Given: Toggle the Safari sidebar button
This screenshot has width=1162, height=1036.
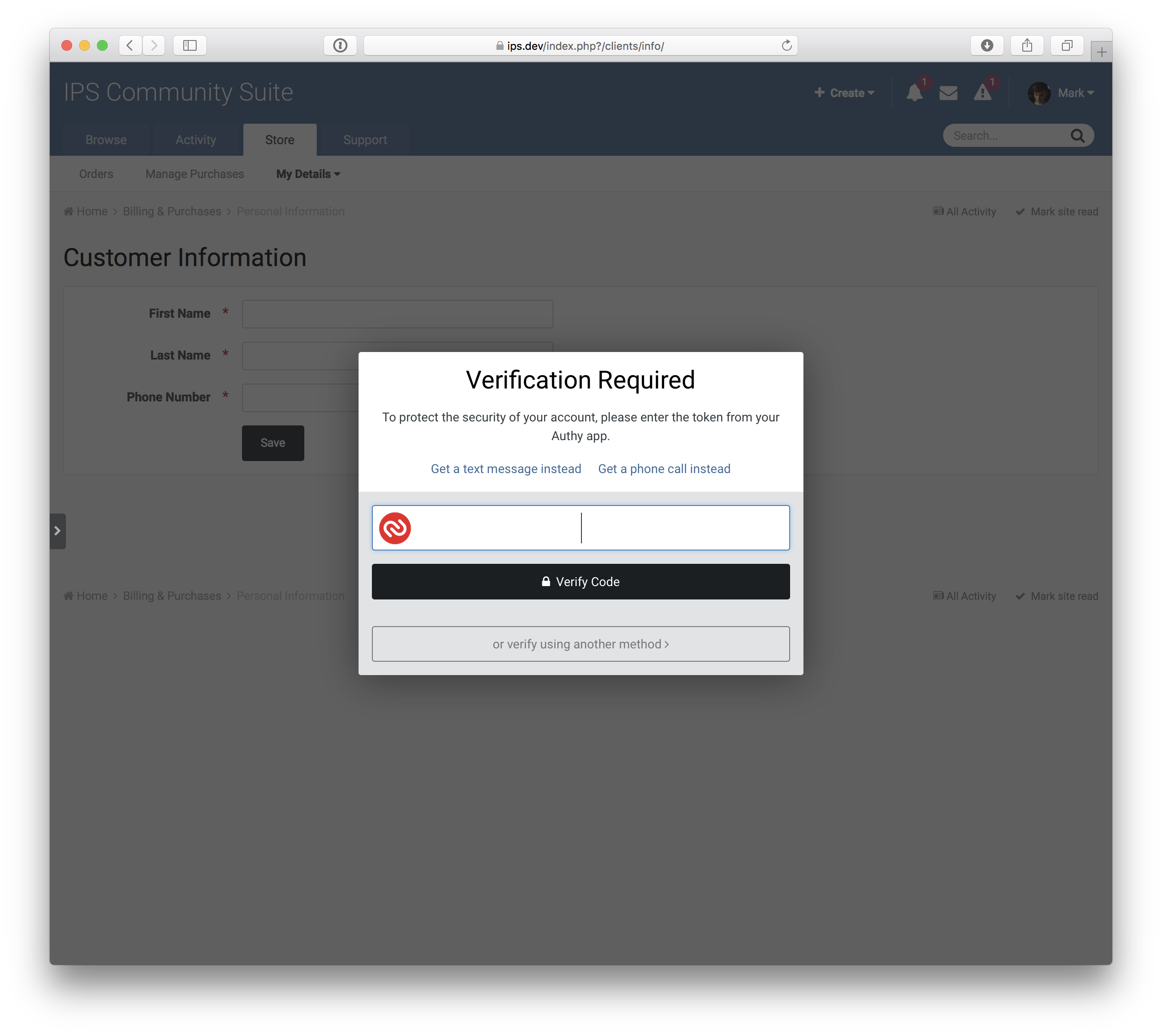Looking at the screenshot, I should (x=190, y=45).
